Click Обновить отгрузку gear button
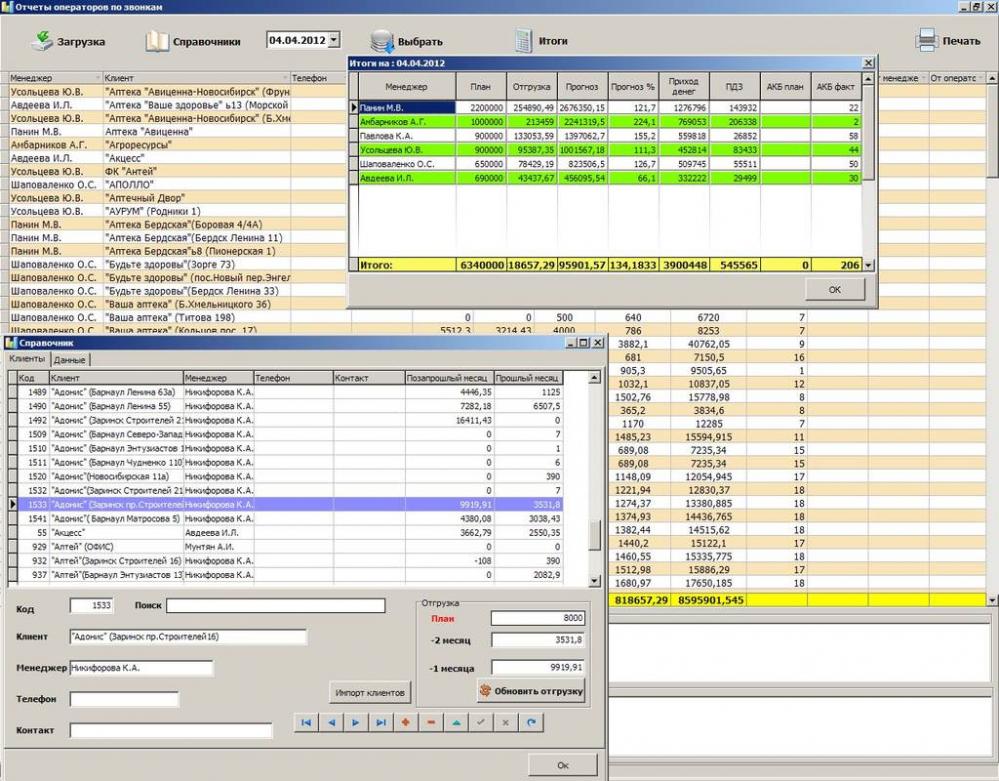 [531, 691]
